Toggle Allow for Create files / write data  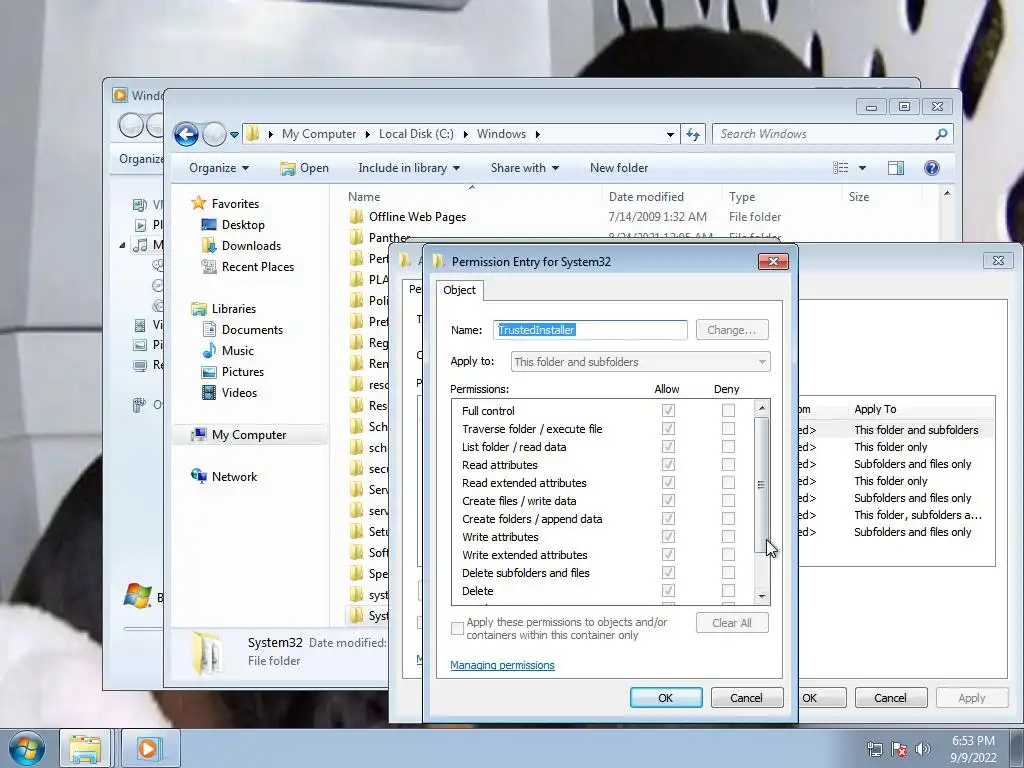coord(667,500)
